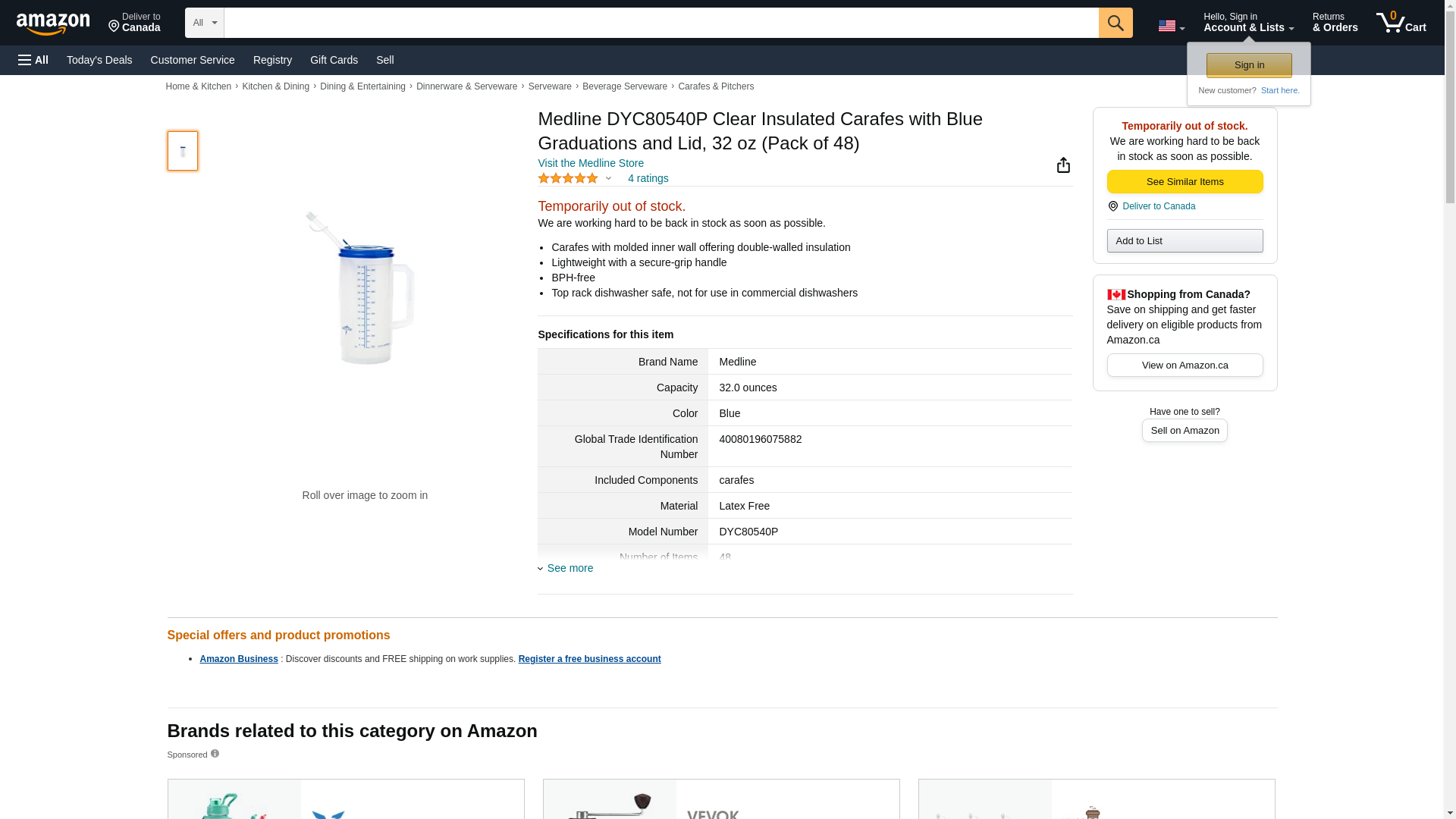Open the search category All dropdown
Image resolution: width=1456 pixels, height=819 pixels.
pyautogui.click(x=204, y=23)
